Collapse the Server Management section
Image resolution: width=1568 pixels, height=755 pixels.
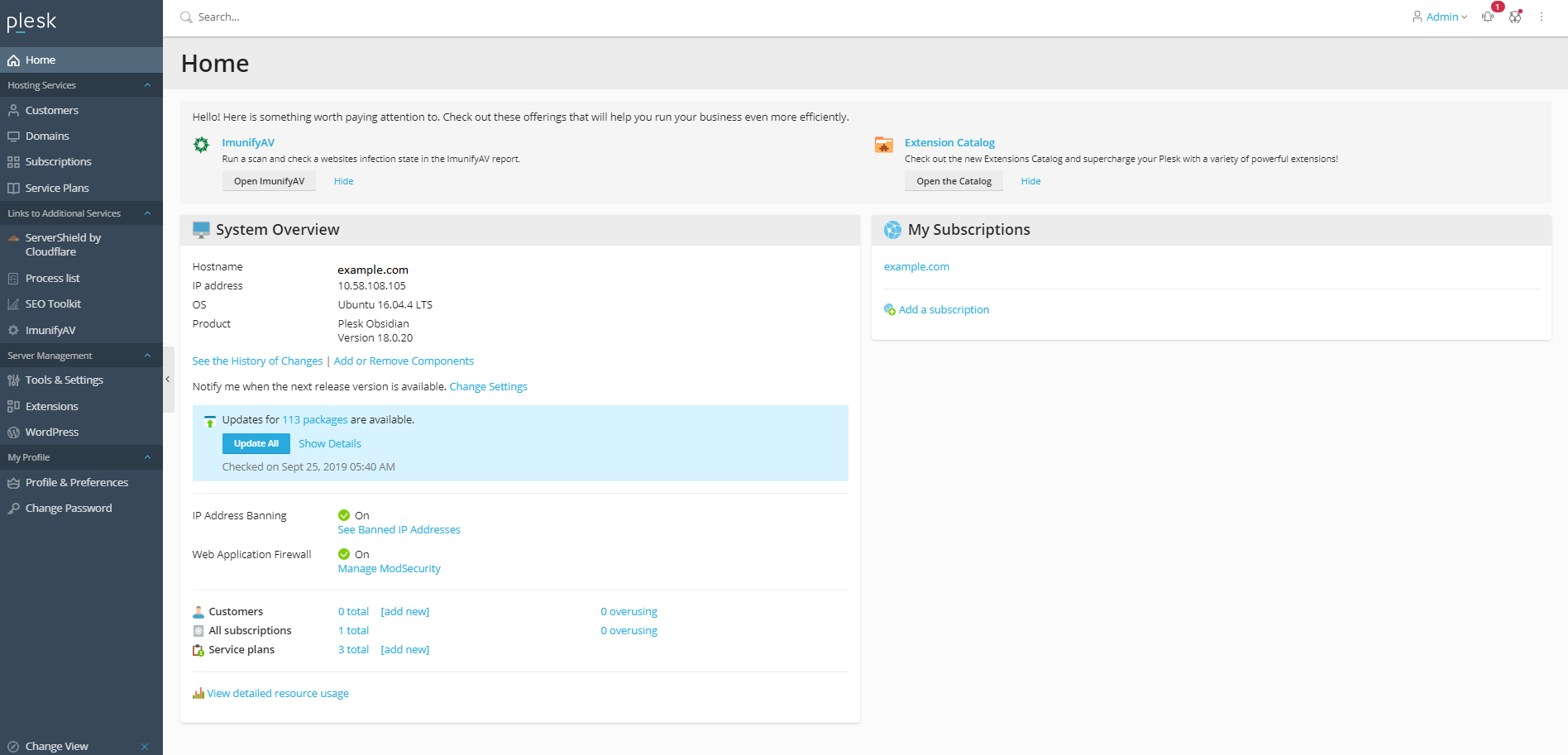click(x=147, y=356)
